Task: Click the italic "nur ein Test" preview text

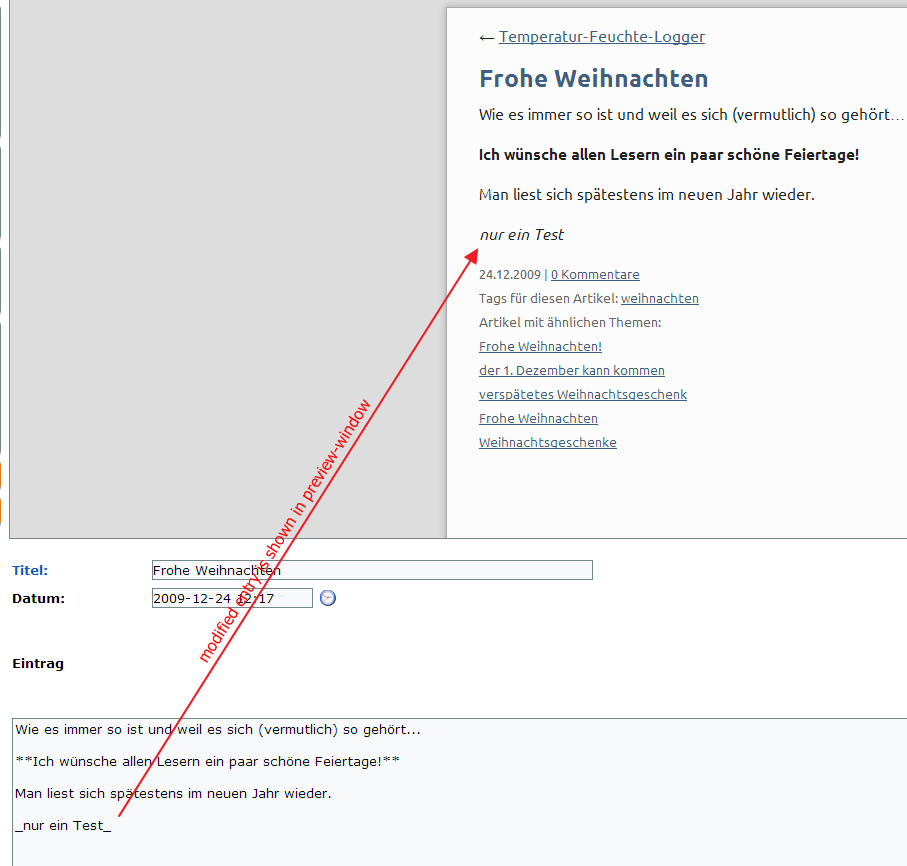Action: [521, 235]
